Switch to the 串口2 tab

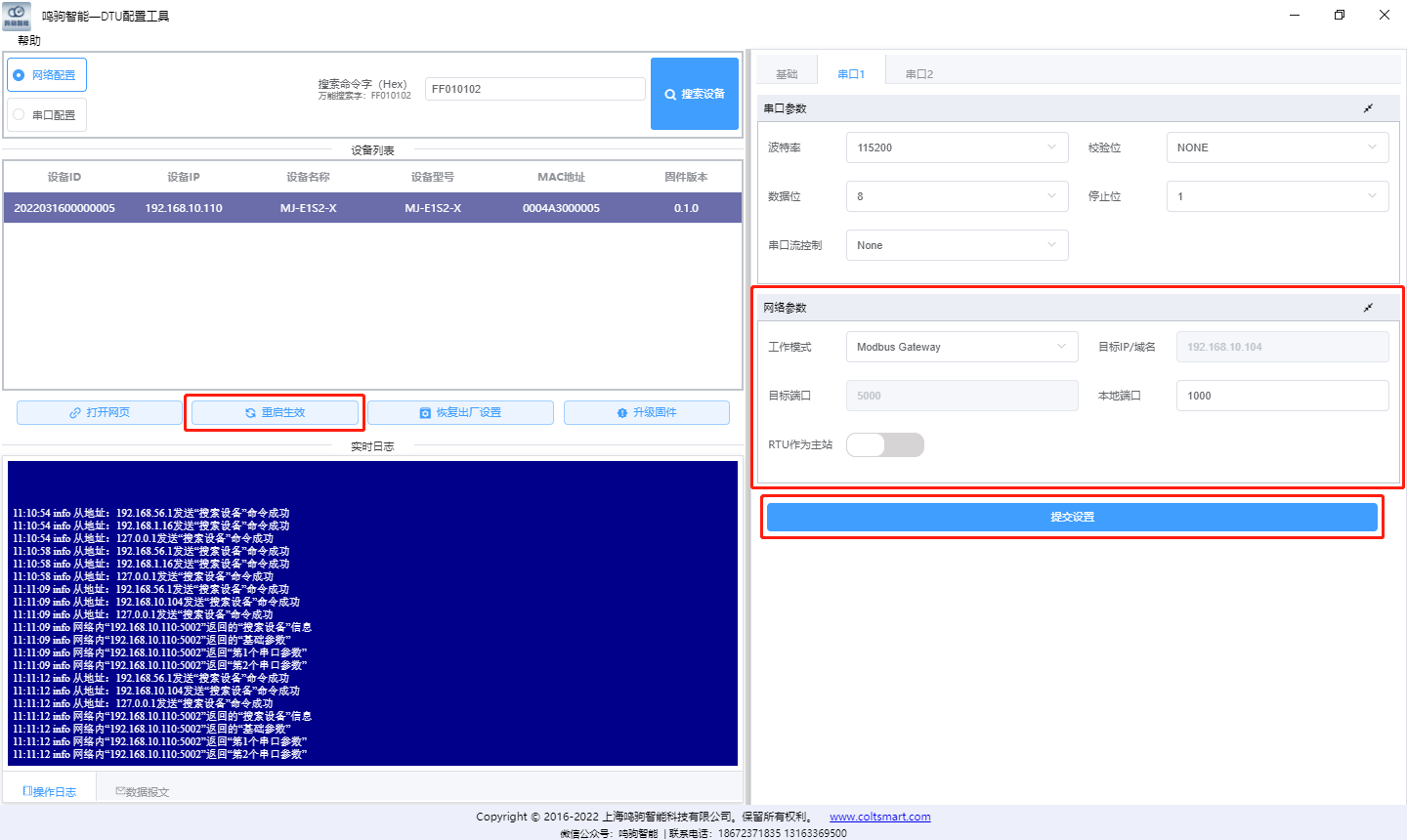click(919, 74)
